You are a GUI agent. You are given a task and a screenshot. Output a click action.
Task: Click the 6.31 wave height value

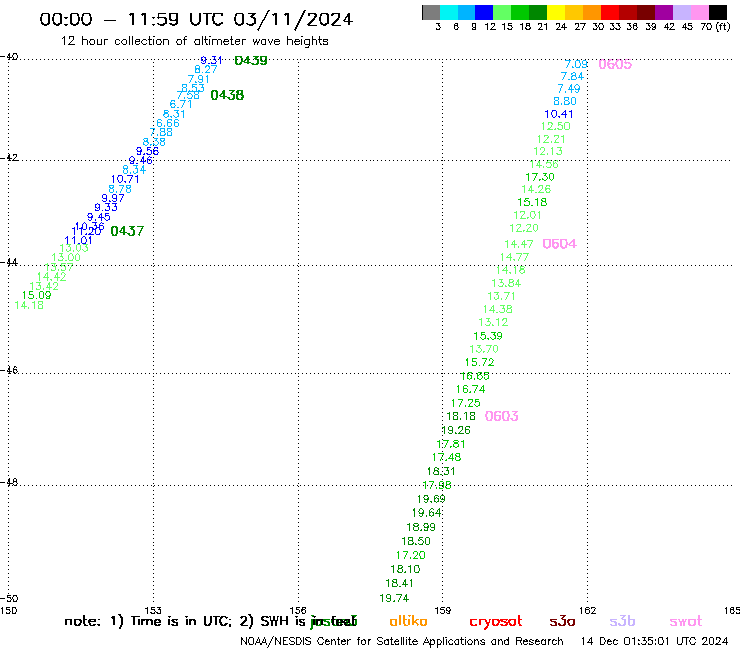tap(174, 114)
